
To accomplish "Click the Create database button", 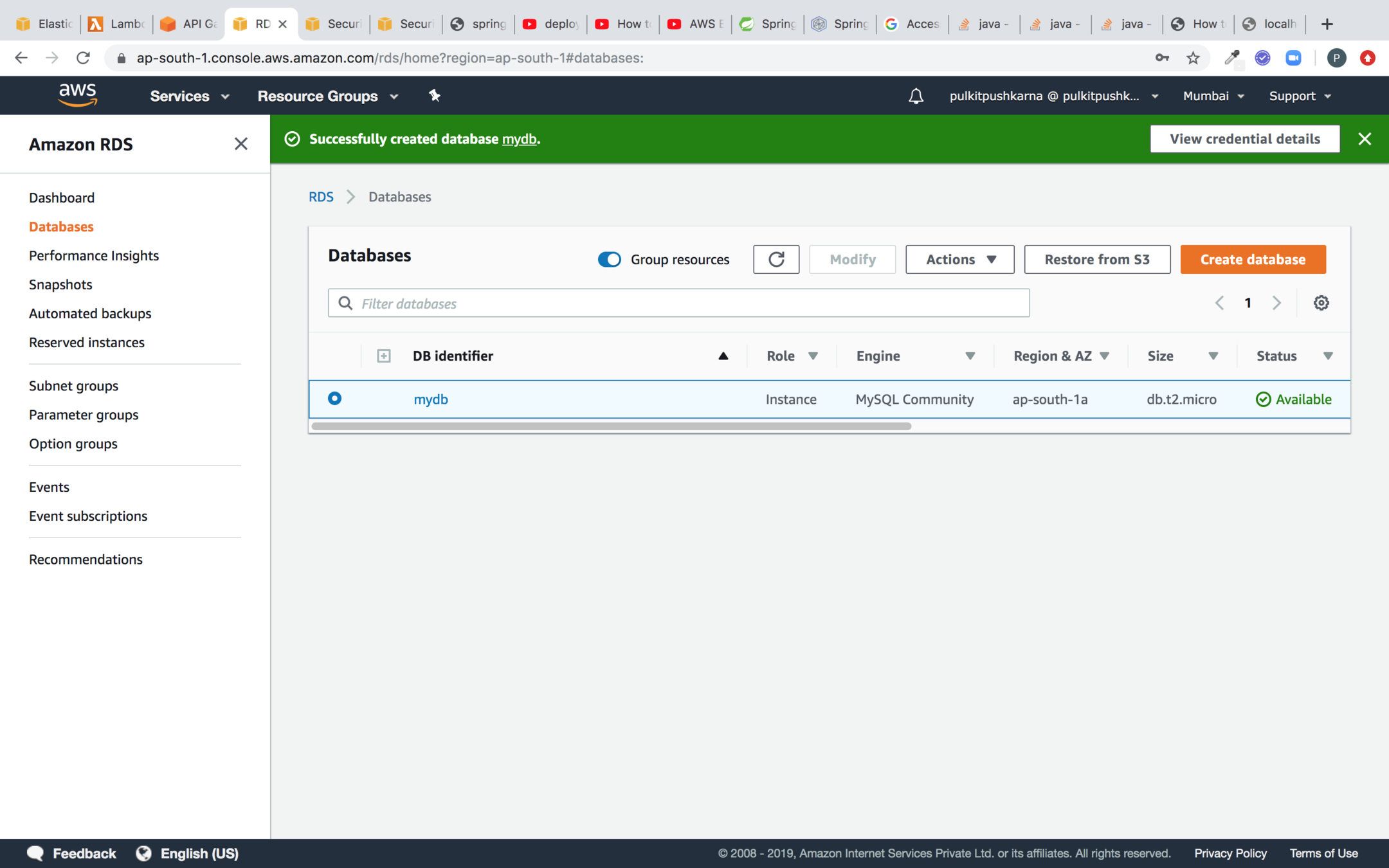I will (x=1253, y=259).
